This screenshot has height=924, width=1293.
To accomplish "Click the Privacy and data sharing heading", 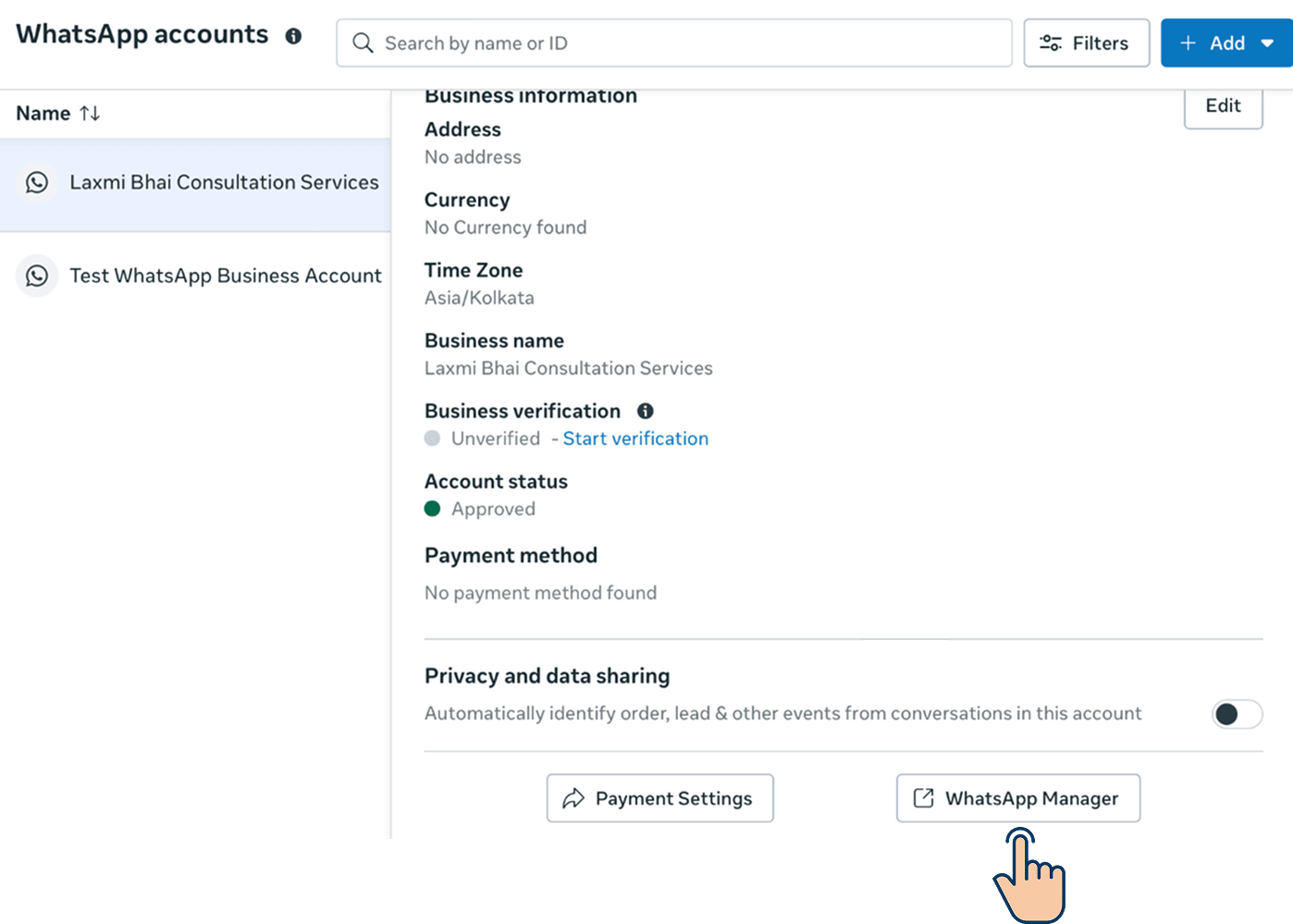I will pyautogui.click(x=547, y=676).
